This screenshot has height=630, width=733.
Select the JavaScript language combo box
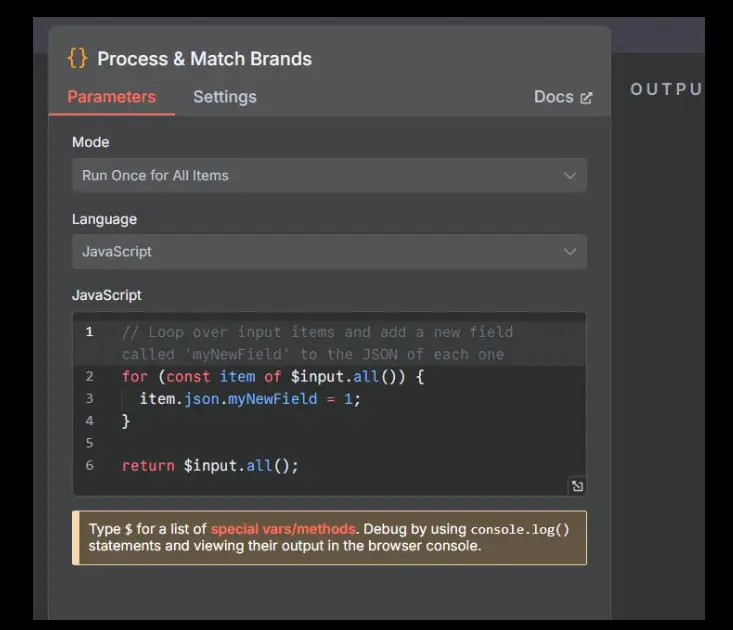pos(329,251)
